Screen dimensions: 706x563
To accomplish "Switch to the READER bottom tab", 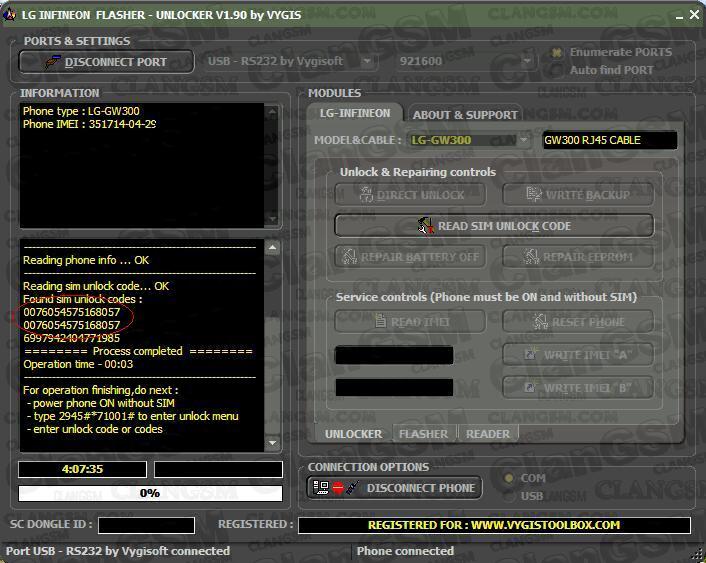I will [488, 434].
